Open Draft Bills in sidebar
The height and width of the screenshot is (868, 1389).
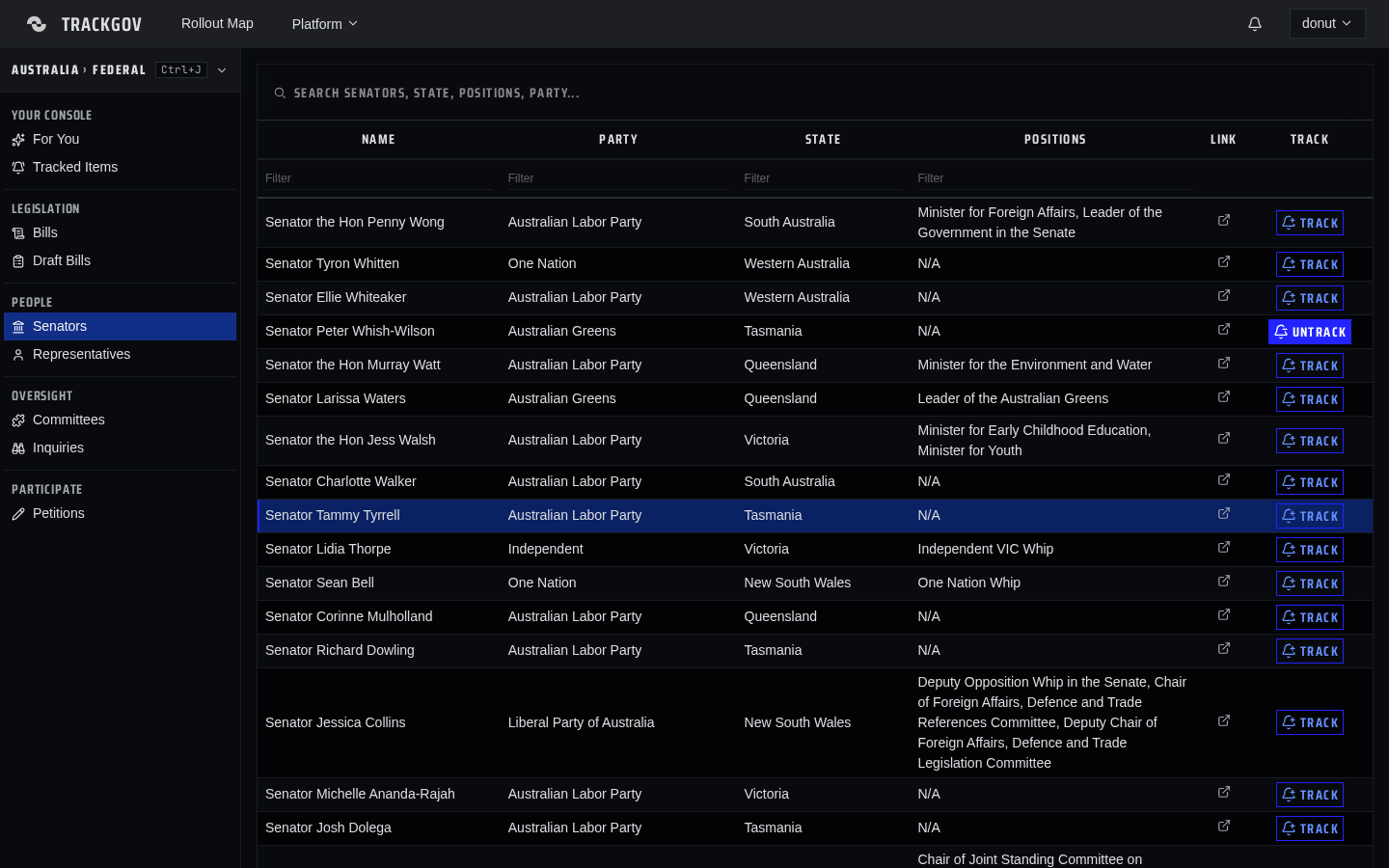[x=120, y=261]
